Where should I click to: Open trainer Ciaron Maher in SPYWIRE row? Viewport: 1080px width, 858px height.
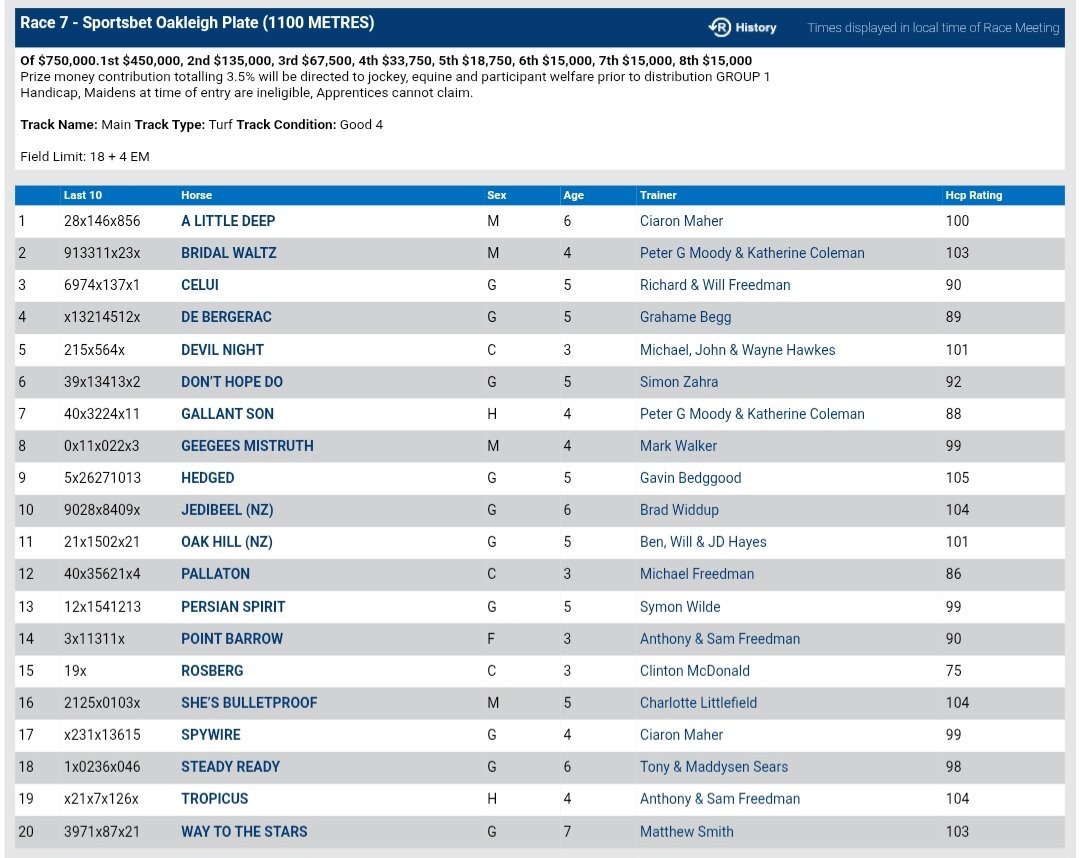tap(681, 735)
